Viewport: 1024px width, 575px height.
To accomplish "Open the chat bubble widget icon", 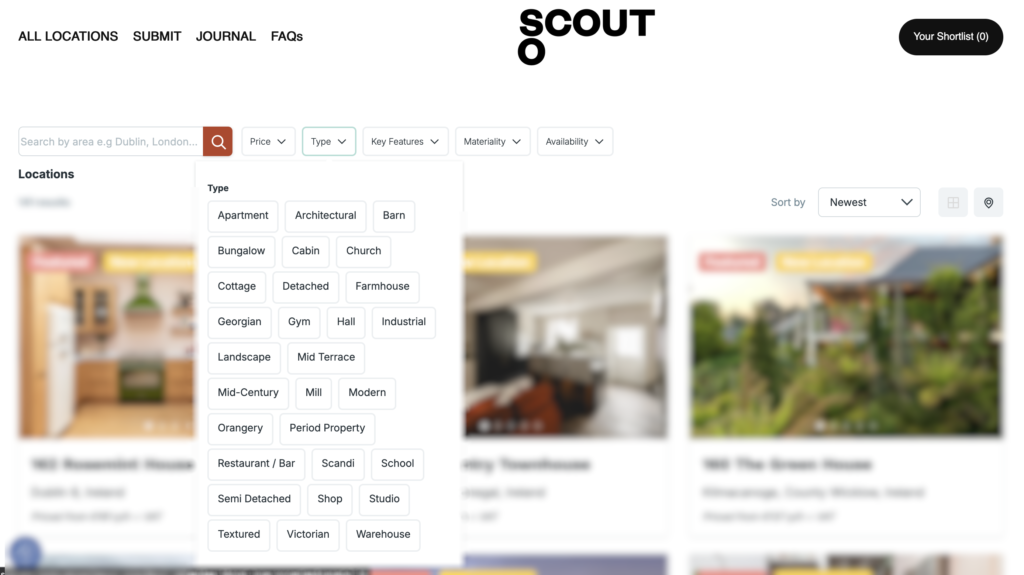I will click(25, 553).
